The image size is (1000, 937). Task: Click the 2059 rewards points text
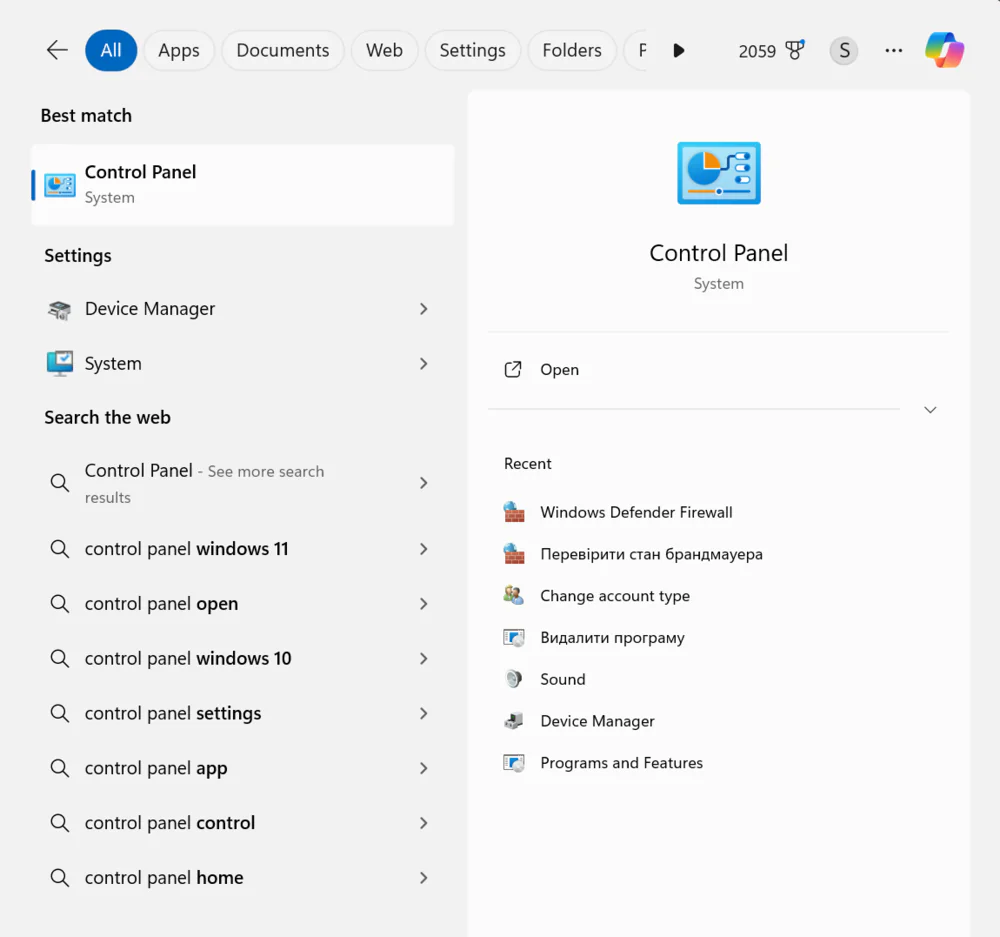(x=757, y=51)
